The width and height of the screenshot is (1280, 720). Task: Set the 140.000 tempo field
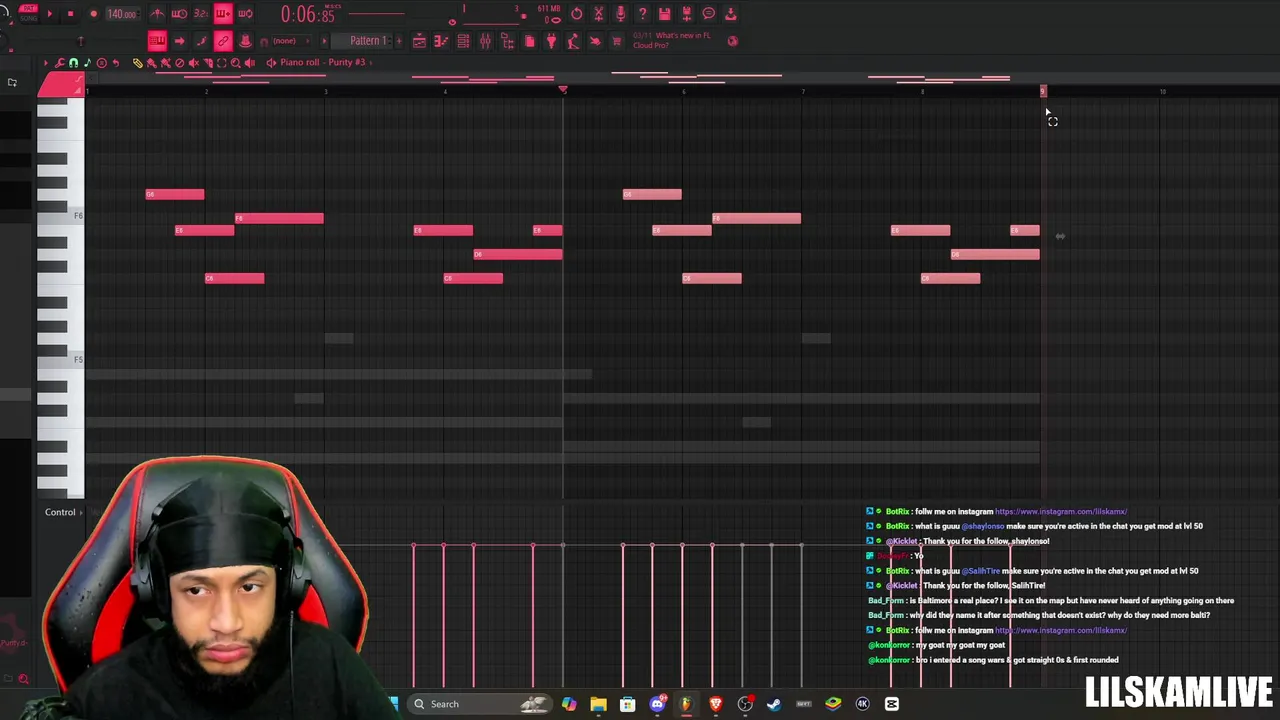[123, 14]
